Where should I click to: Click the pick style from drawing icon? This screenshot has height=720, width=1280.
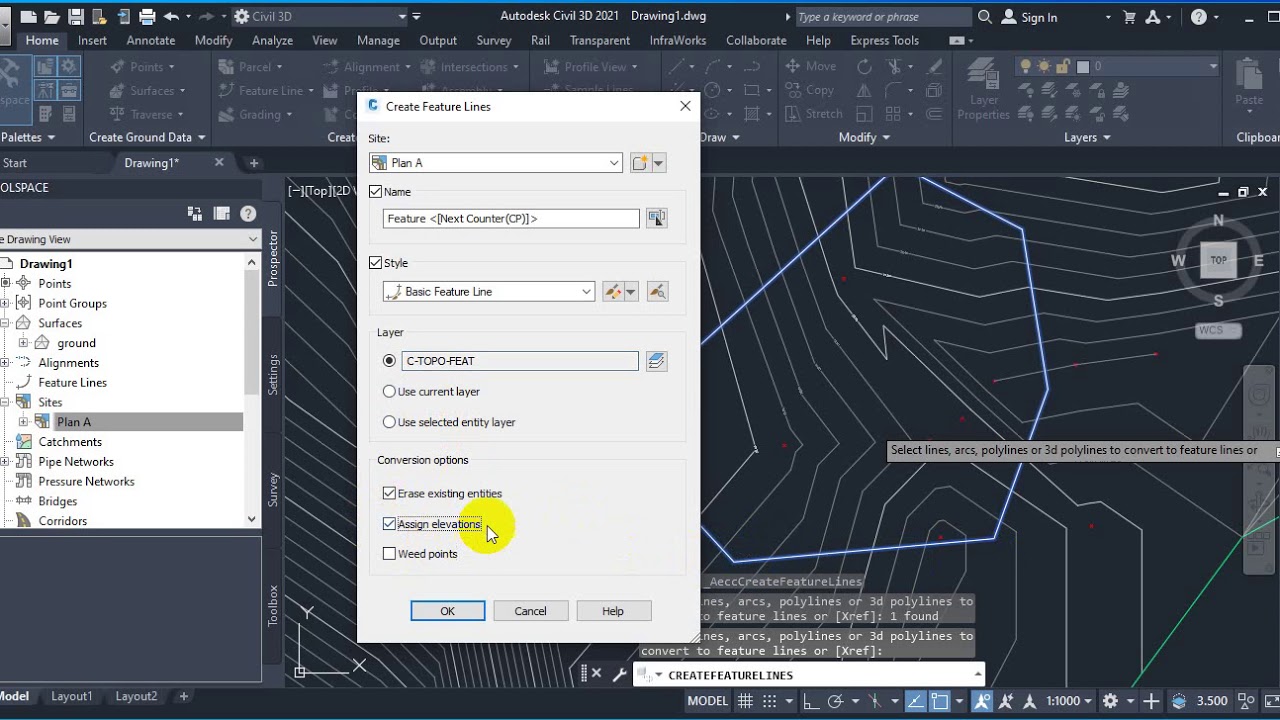point(656,292)
